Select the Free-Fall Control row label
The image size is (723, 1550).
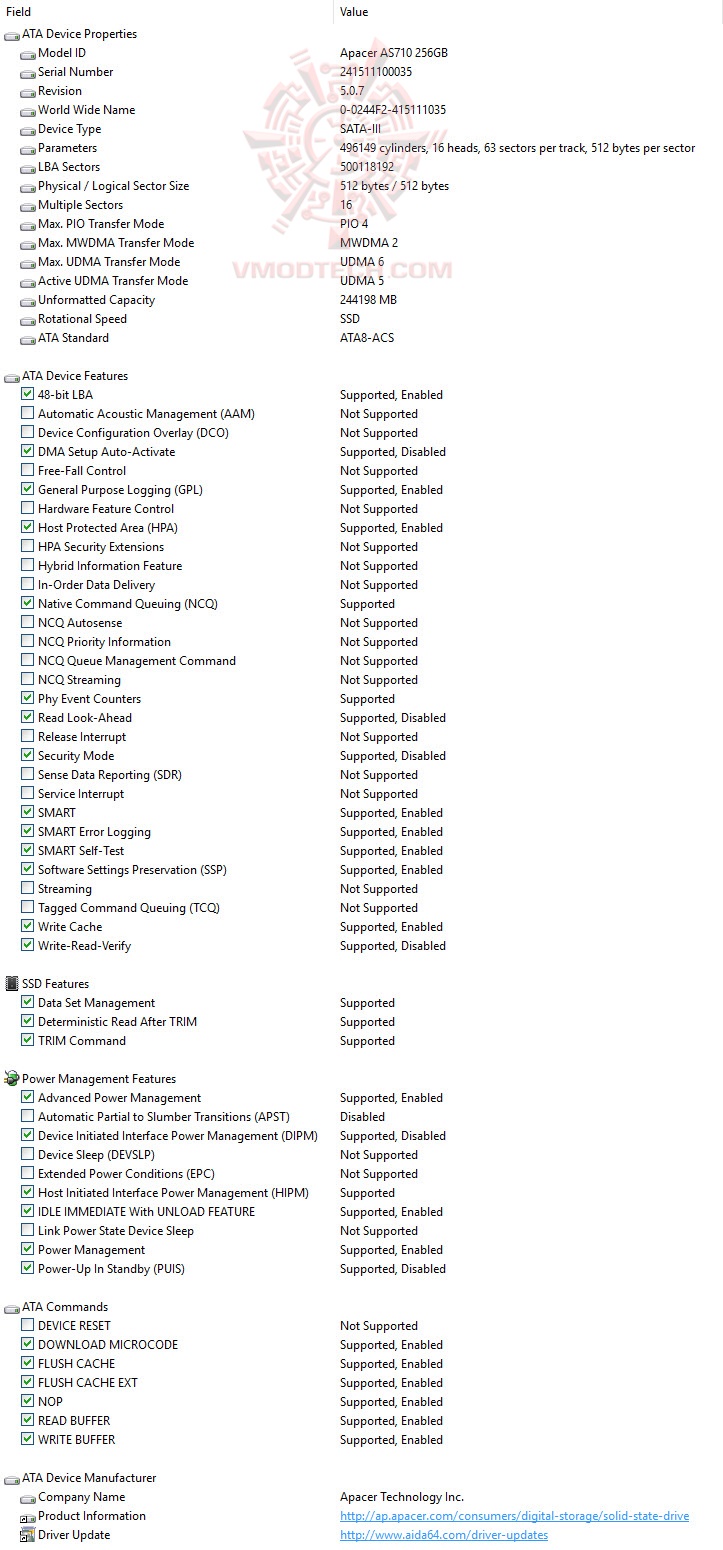pos(82,471)
